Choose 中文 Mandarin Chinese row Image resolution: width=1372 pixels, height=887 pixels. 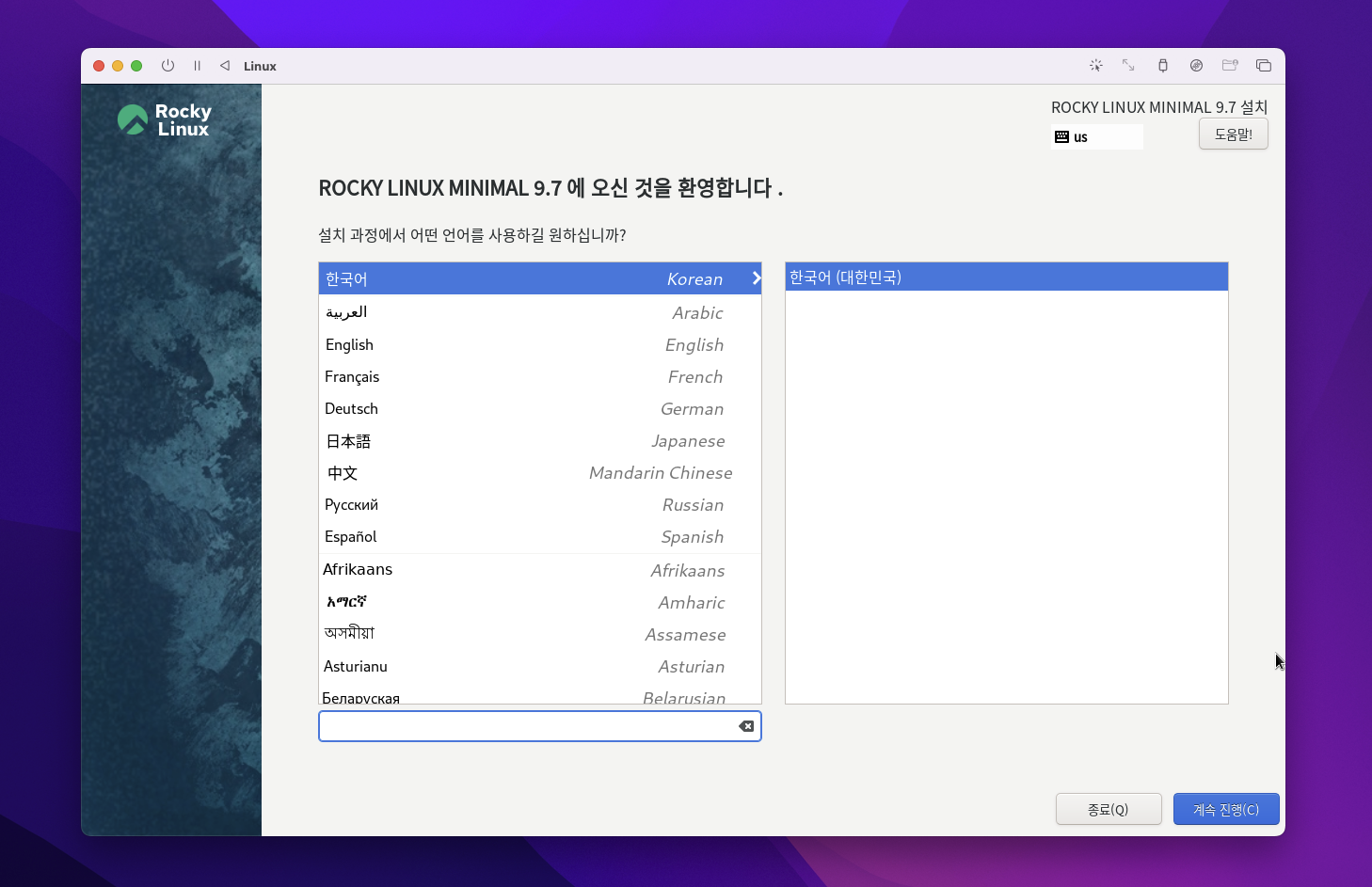[x=540, y=473]
